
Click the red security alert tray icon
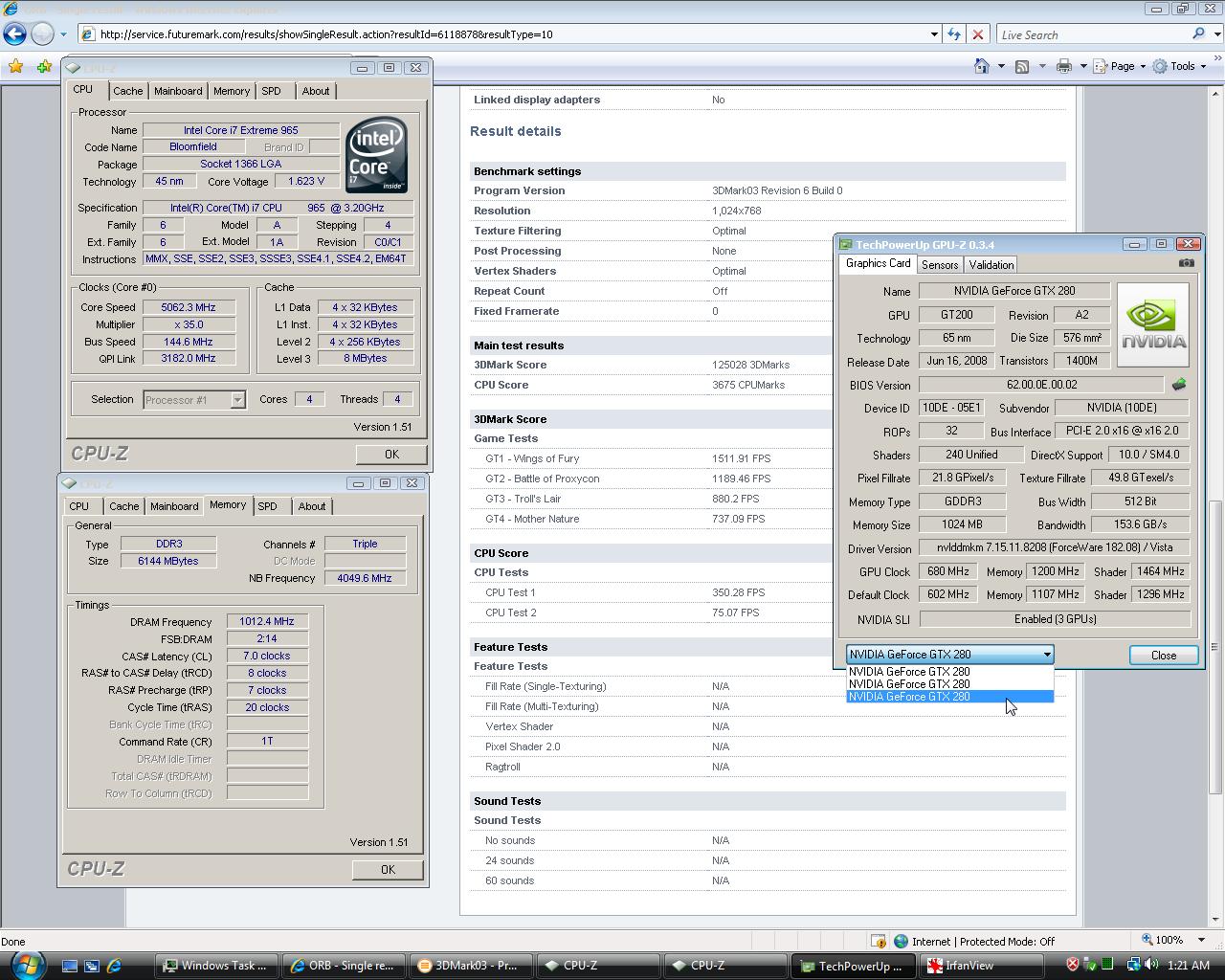pyautogui.click(x=1073, y=965)
